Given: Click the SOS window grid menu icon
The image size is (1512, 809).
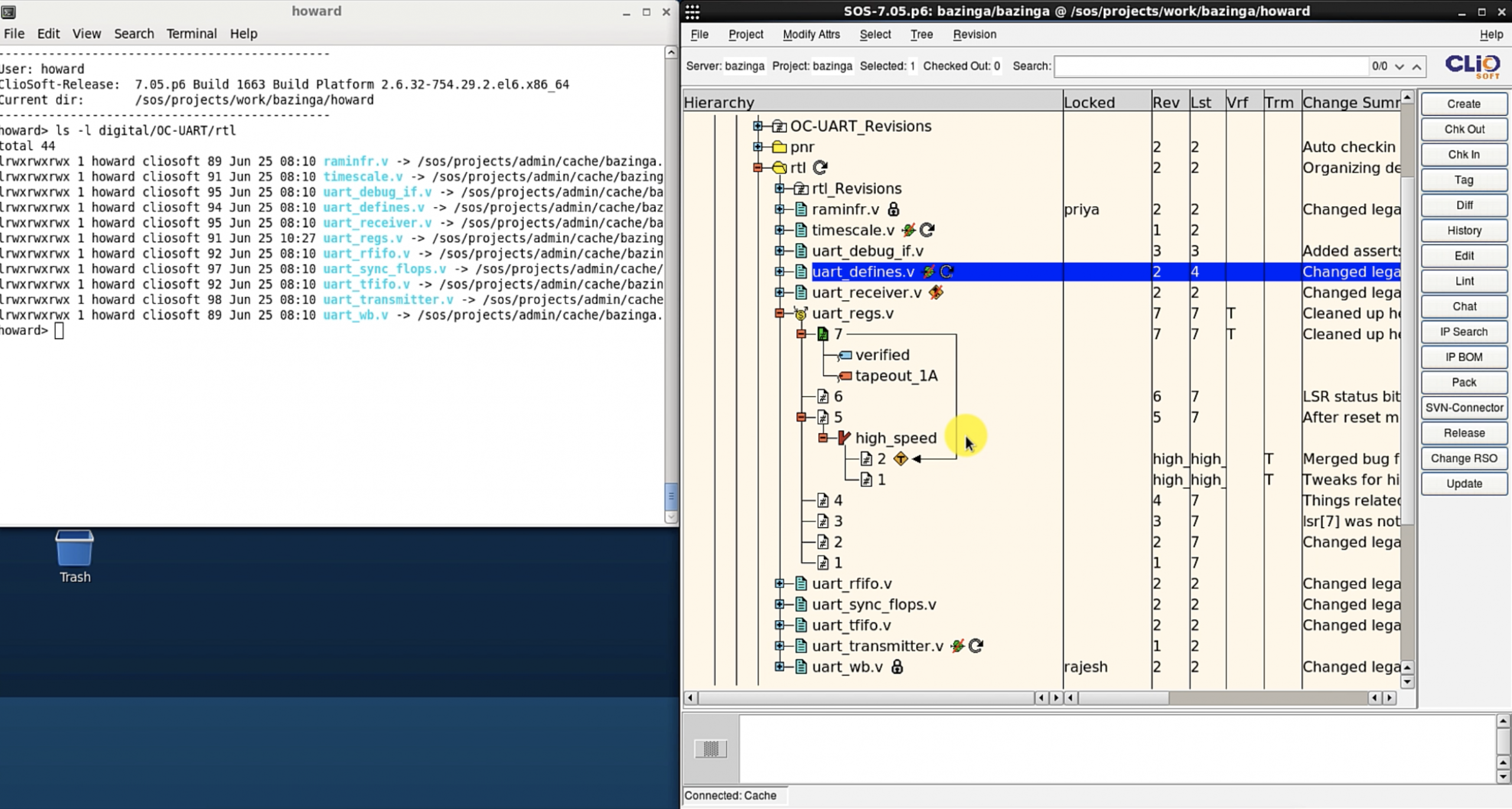Looking at the screenshot, I should coord(692,11).
